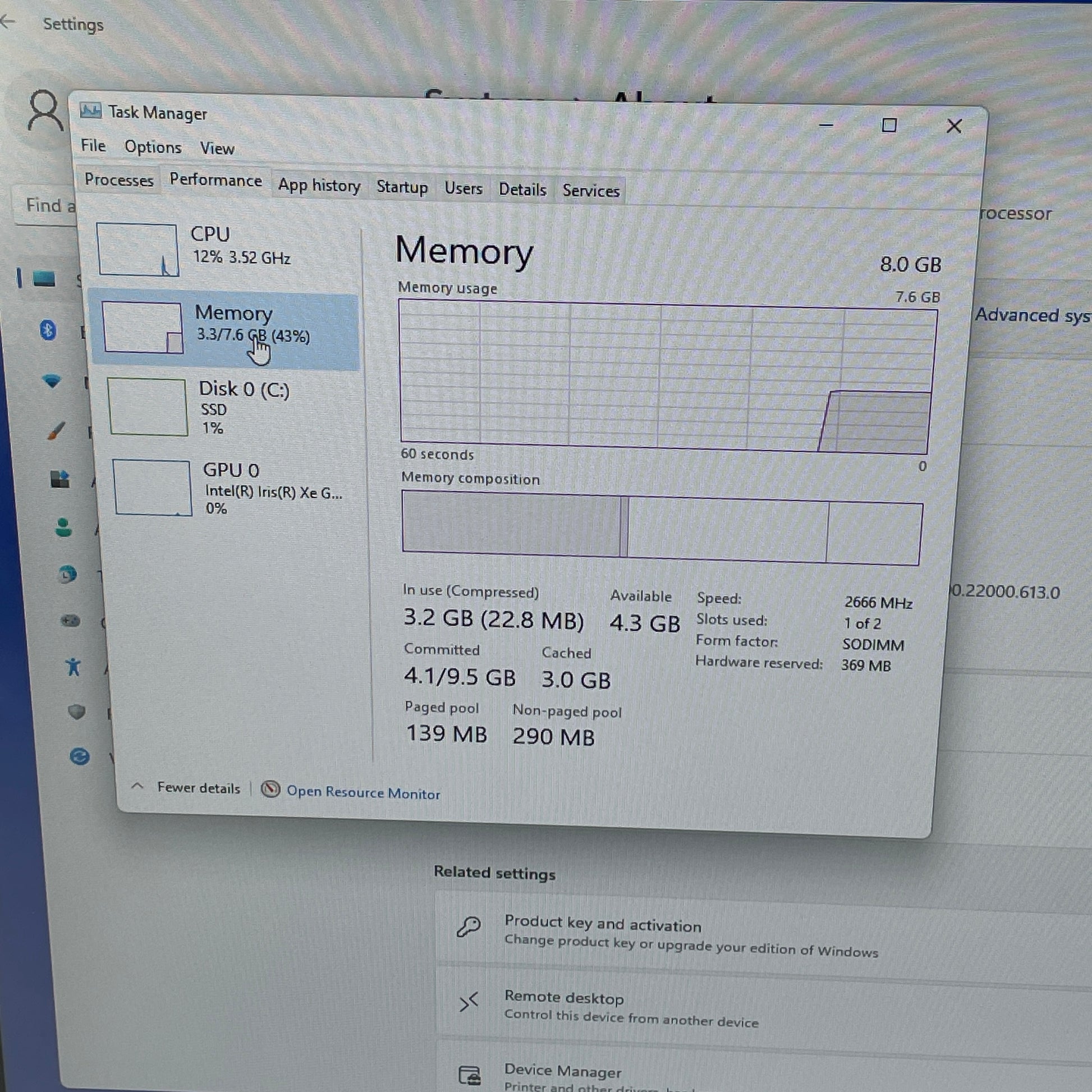Click the Bluetooth icon in the Settings sidebar
Image resolution: width=1092 pixels, height=1092 pixels.
pos(48,329)
